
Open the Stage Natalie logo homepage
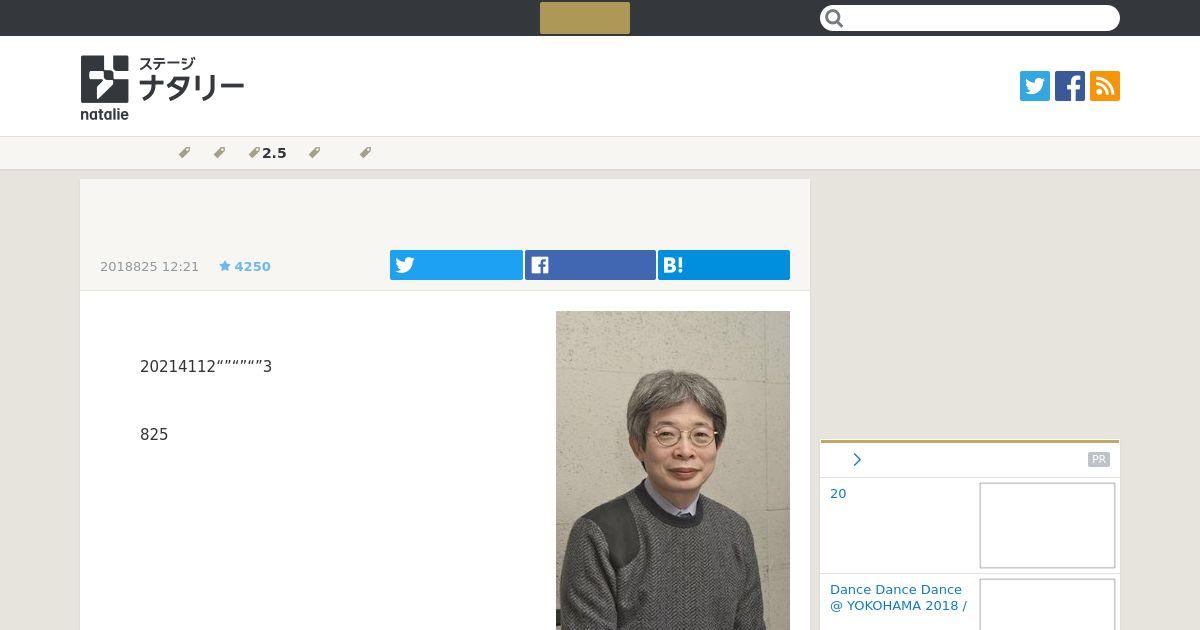point(162,87)
